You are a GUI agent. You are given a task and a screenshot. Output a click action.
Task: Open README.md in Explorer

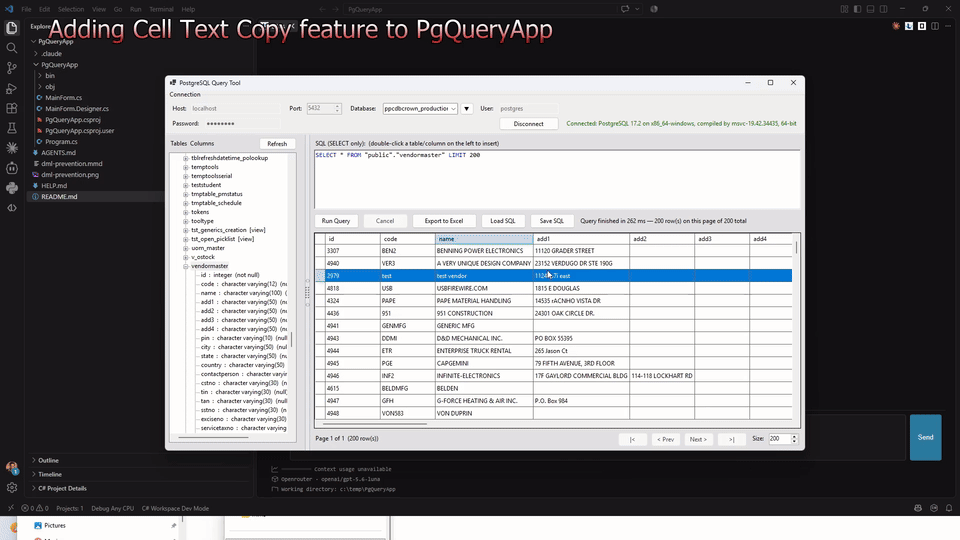(x=59, y=197)
